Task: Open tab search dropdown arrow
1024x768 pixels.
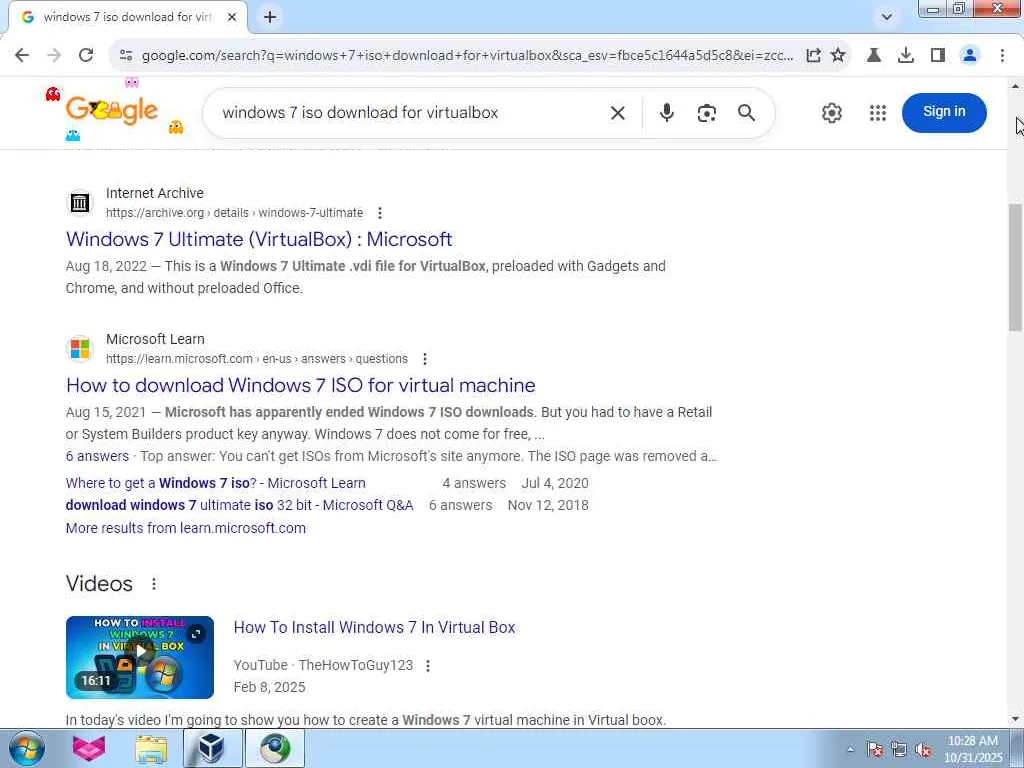Action: click(x=886, y=17)
